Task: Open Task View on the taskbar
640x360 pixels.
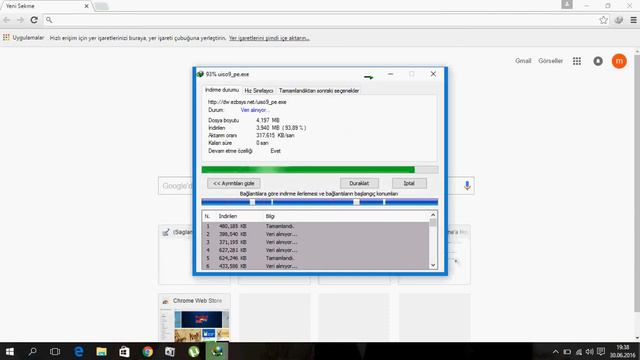Action: pos(55,351)
